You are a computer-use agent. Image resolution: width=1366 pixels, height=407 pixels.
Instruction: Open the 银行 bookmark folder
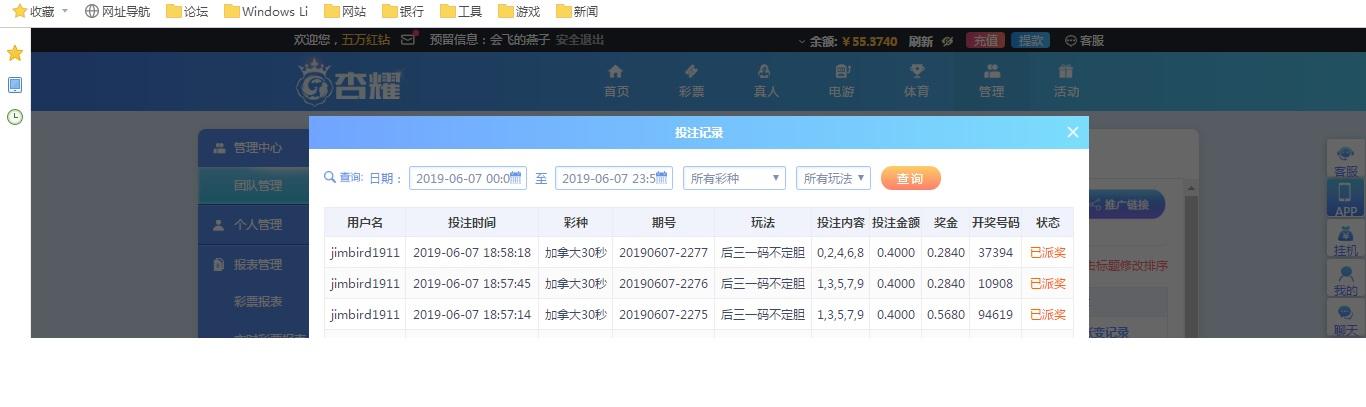pyautogui.click(x=402, y=12)
